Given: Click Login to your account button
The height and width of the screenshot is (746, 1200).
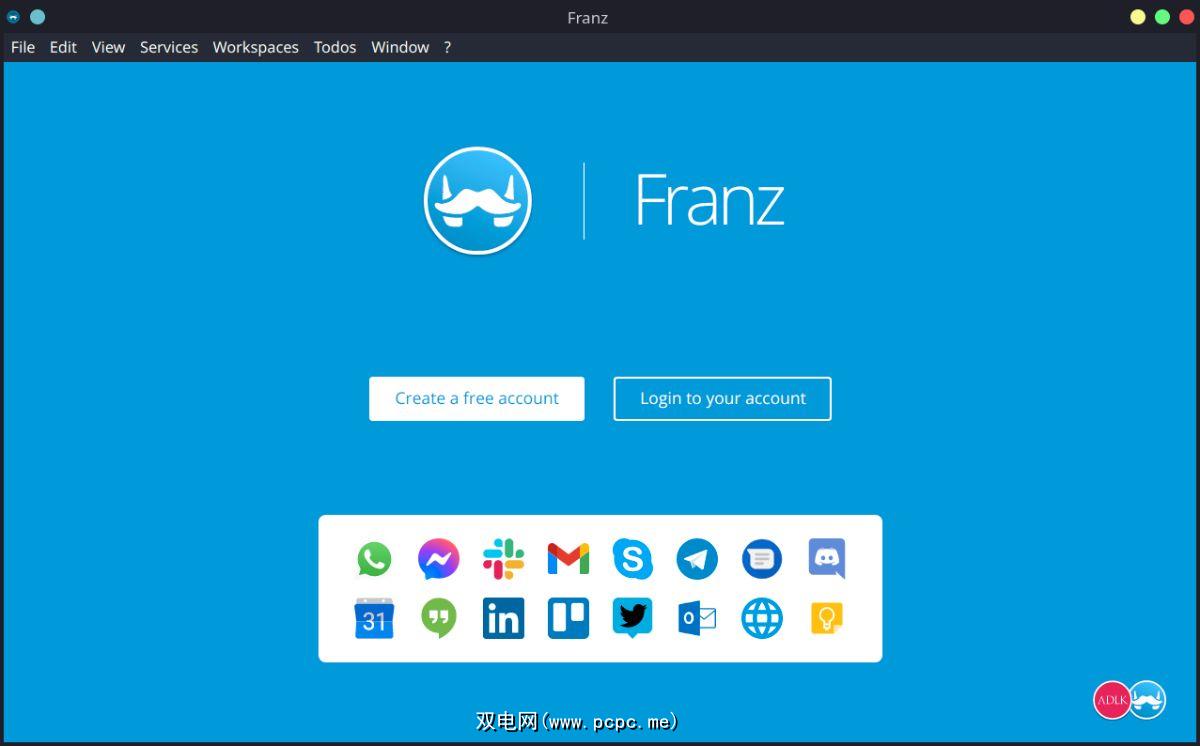Looking at the screenshot, I should (722, 398).
